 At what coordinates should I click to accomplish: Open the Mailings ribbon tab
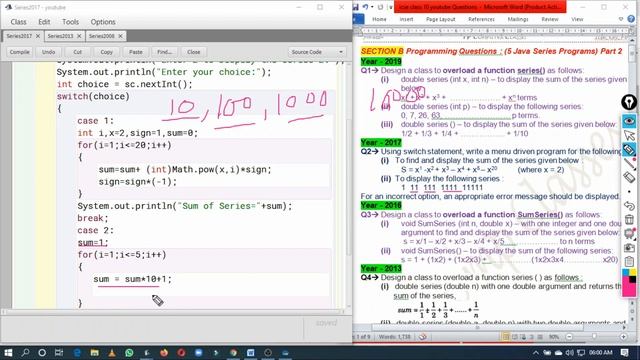[518, 19]
